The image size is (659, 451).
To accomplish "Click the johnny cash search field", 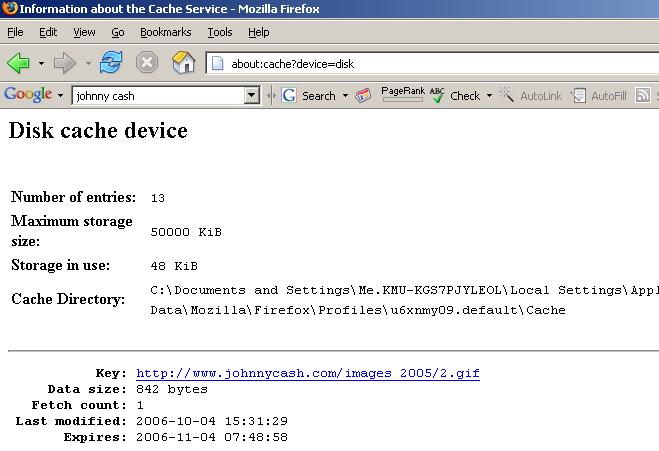I will tap(159, 96).
